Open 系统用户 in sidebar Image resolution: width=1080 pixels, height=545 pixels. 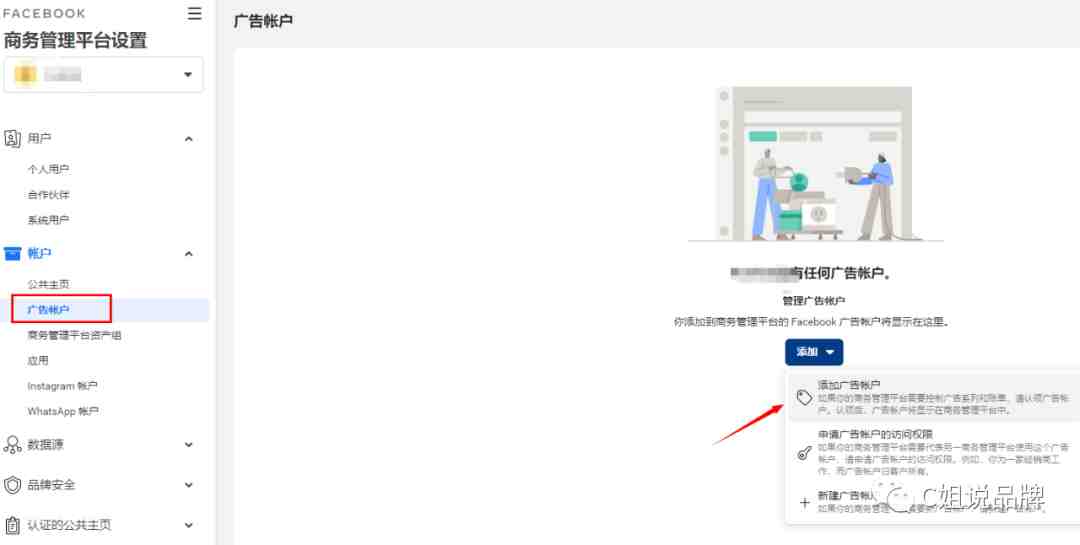tap(48, 220)
